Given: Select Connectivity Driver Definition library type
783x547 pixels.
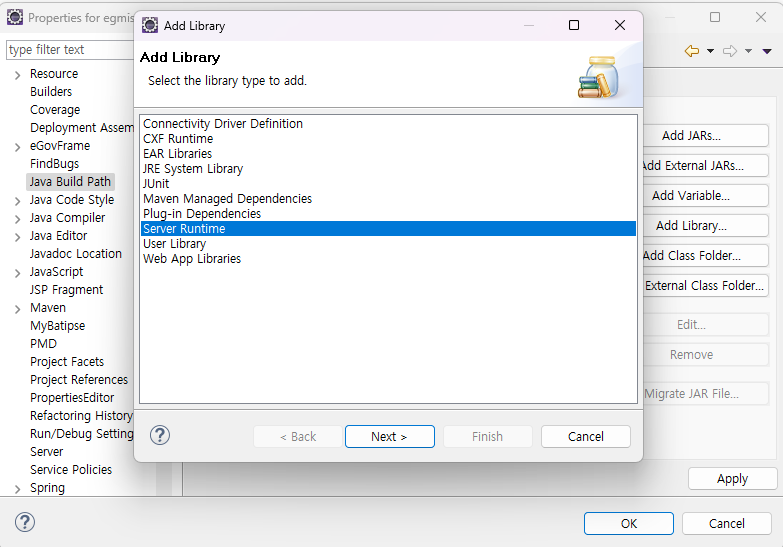Looking at the screenshot, I should tap(389, 123).
